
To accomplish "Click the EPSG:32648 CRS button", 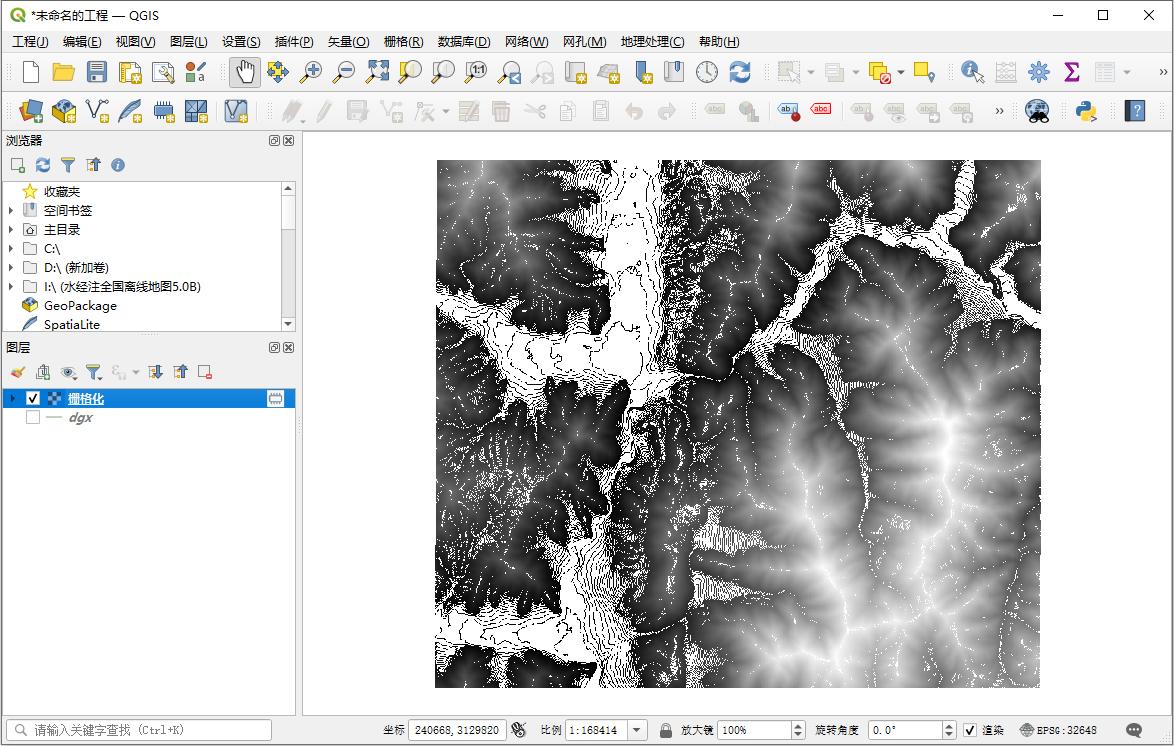I will click(1058, 730).
